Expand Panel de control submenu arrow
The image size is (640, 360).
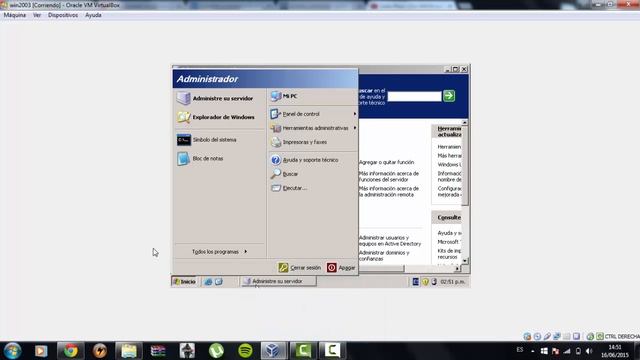click(x=355, y=114)
